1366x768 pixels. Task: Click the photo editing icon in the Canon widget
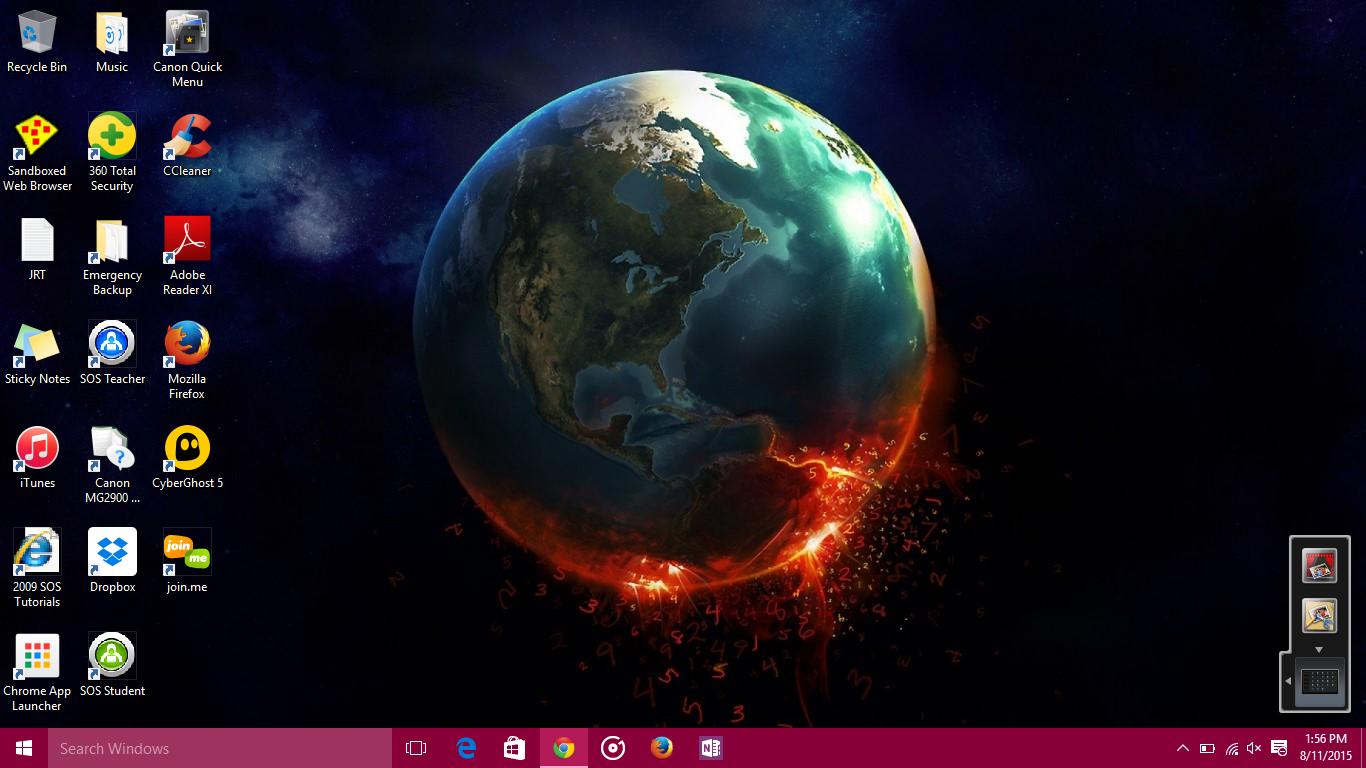pyautogui.click(x=1319, y=615)
